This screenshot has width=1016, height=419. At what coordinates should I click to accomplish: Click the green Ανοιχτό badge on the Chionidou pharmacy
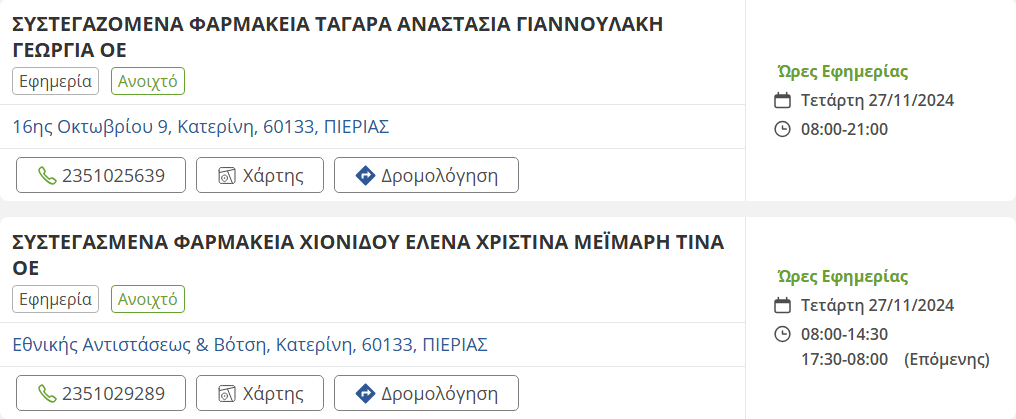(x=148, y=299)
